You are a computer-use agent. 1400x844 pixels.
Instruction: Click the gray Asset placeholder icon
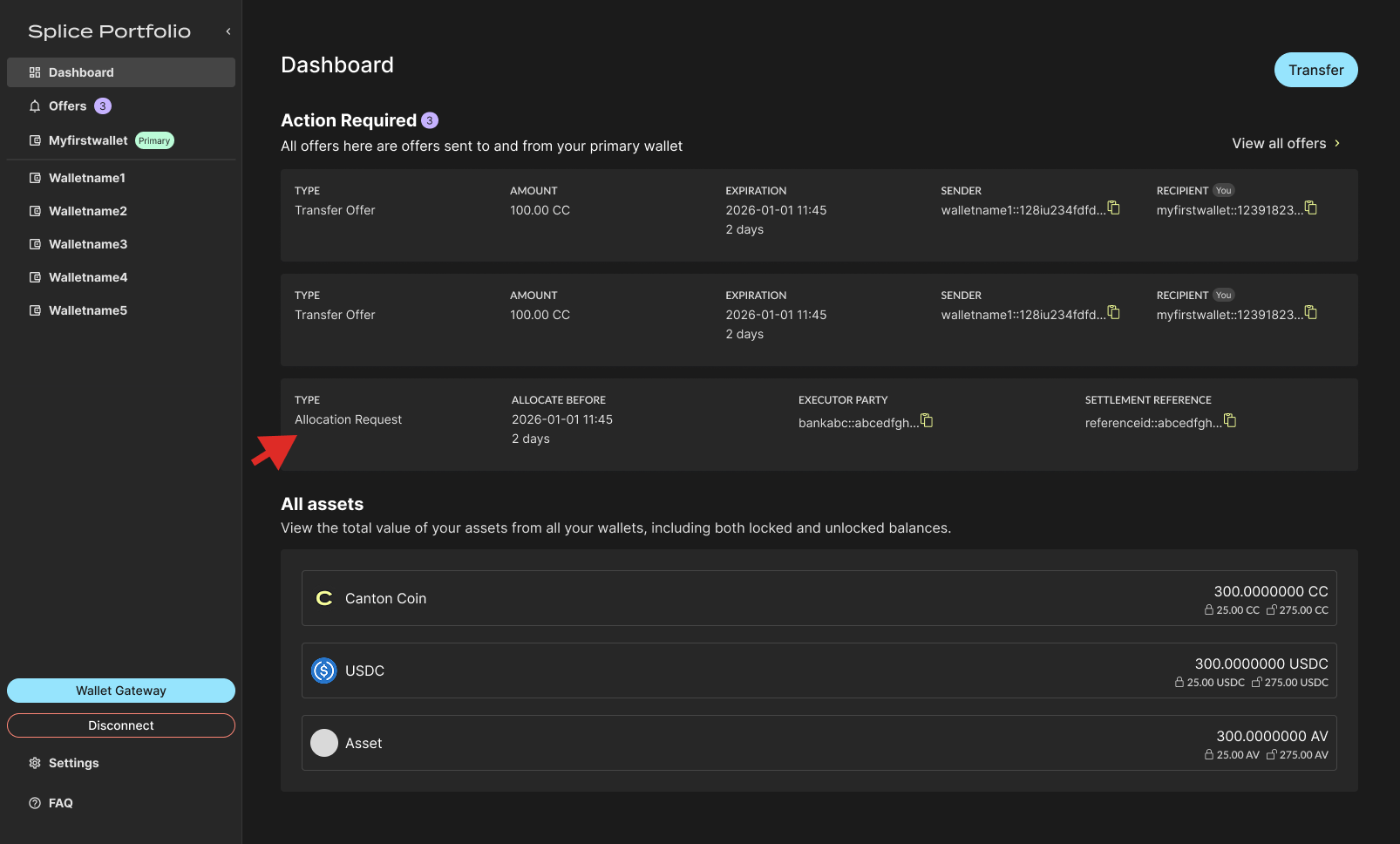(x=324, y=743)
